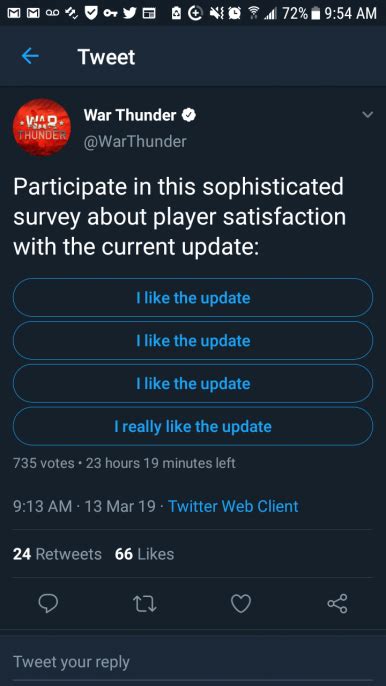Screen dimensions: 386x686
Task: Open the Twitter Web Client link
Action: click(233, 506)
